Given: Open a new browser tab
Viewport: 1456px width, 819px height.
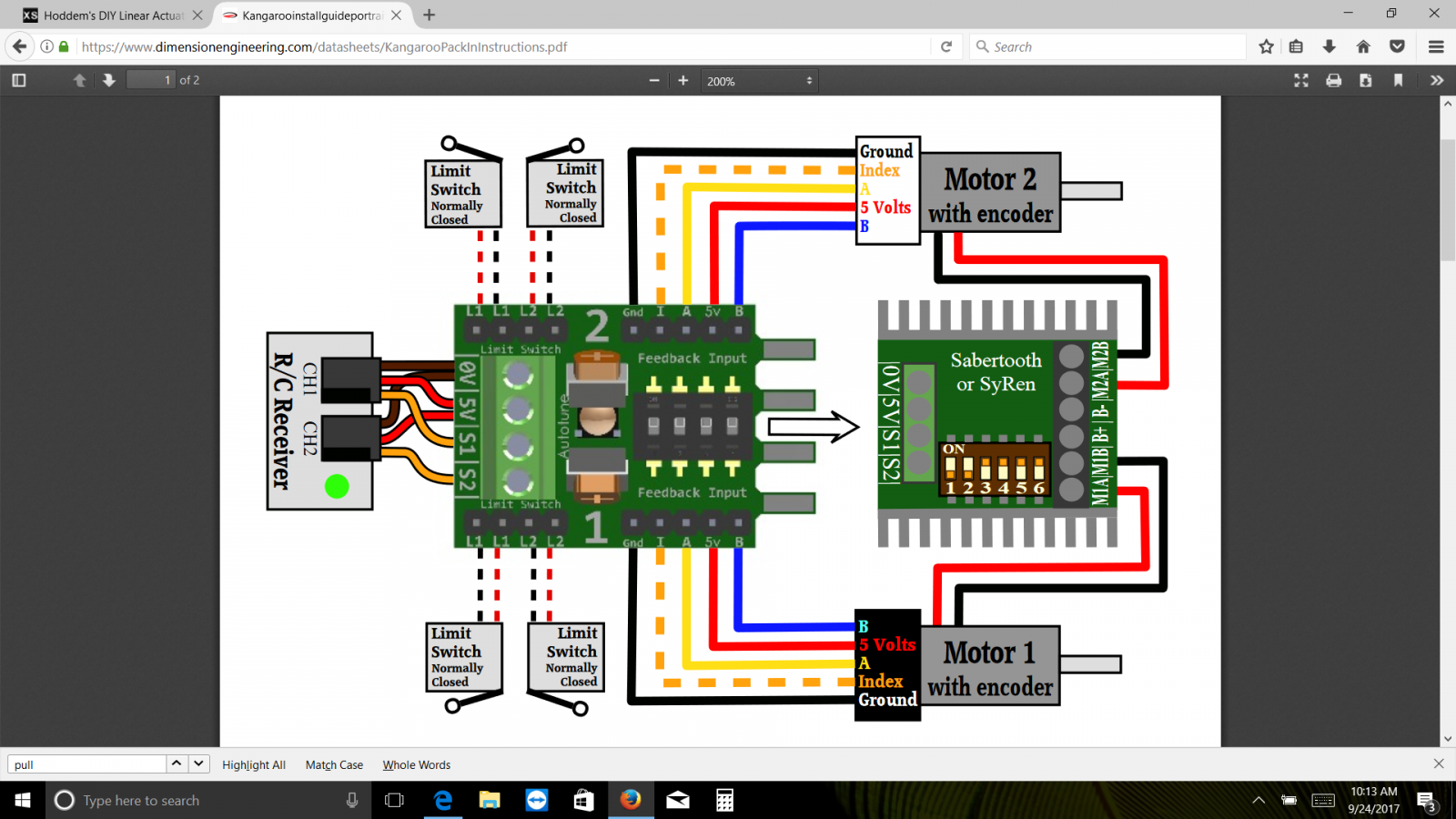Looking at the screenshot, I should point(430,15).
